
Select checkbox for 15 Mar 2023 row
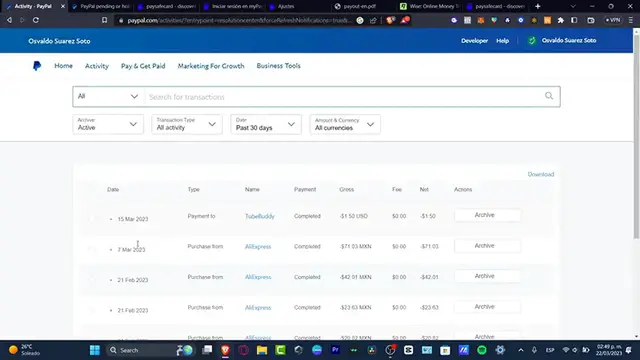pyautogui.click(x=91, y=219)
